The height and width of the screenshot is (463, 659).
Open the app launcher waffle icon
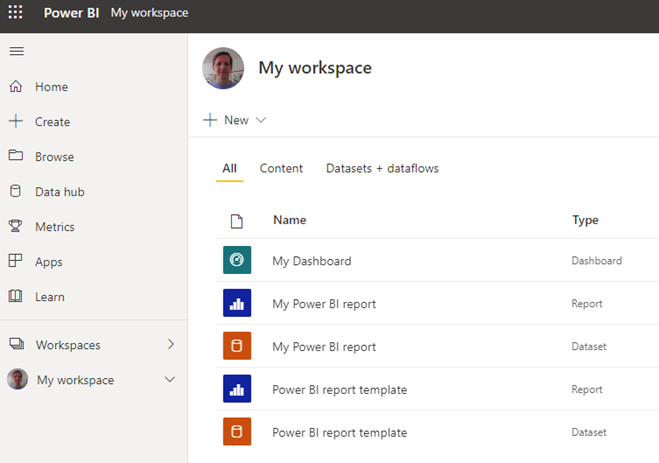16,12
